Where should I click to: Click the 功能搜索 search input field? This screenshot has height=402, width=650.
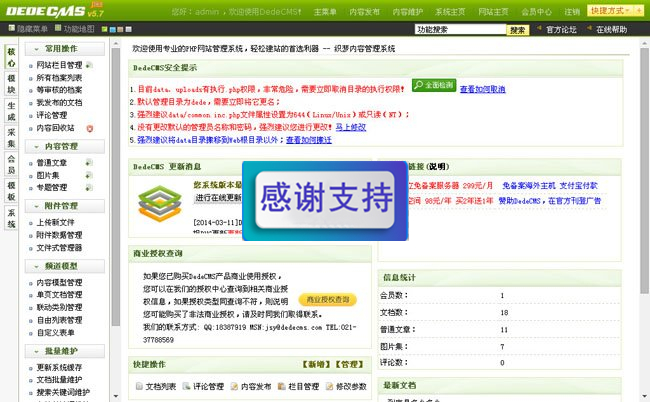(460, 29)
